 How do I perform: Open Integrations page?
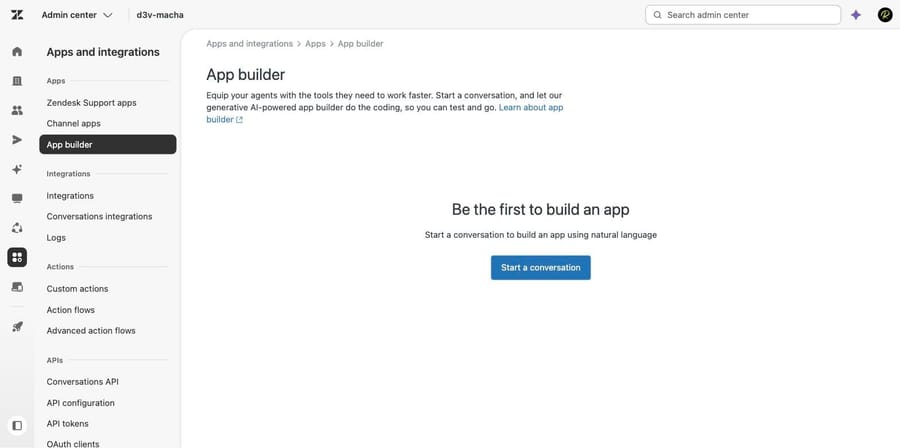tap(70, 196)
